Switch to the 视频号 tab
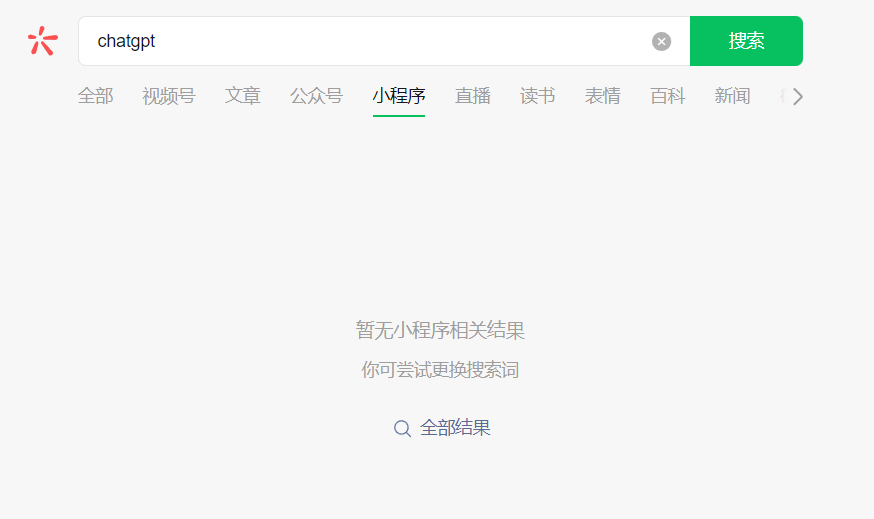Viewport: 874px width, 519px height. tap(169, 96)
